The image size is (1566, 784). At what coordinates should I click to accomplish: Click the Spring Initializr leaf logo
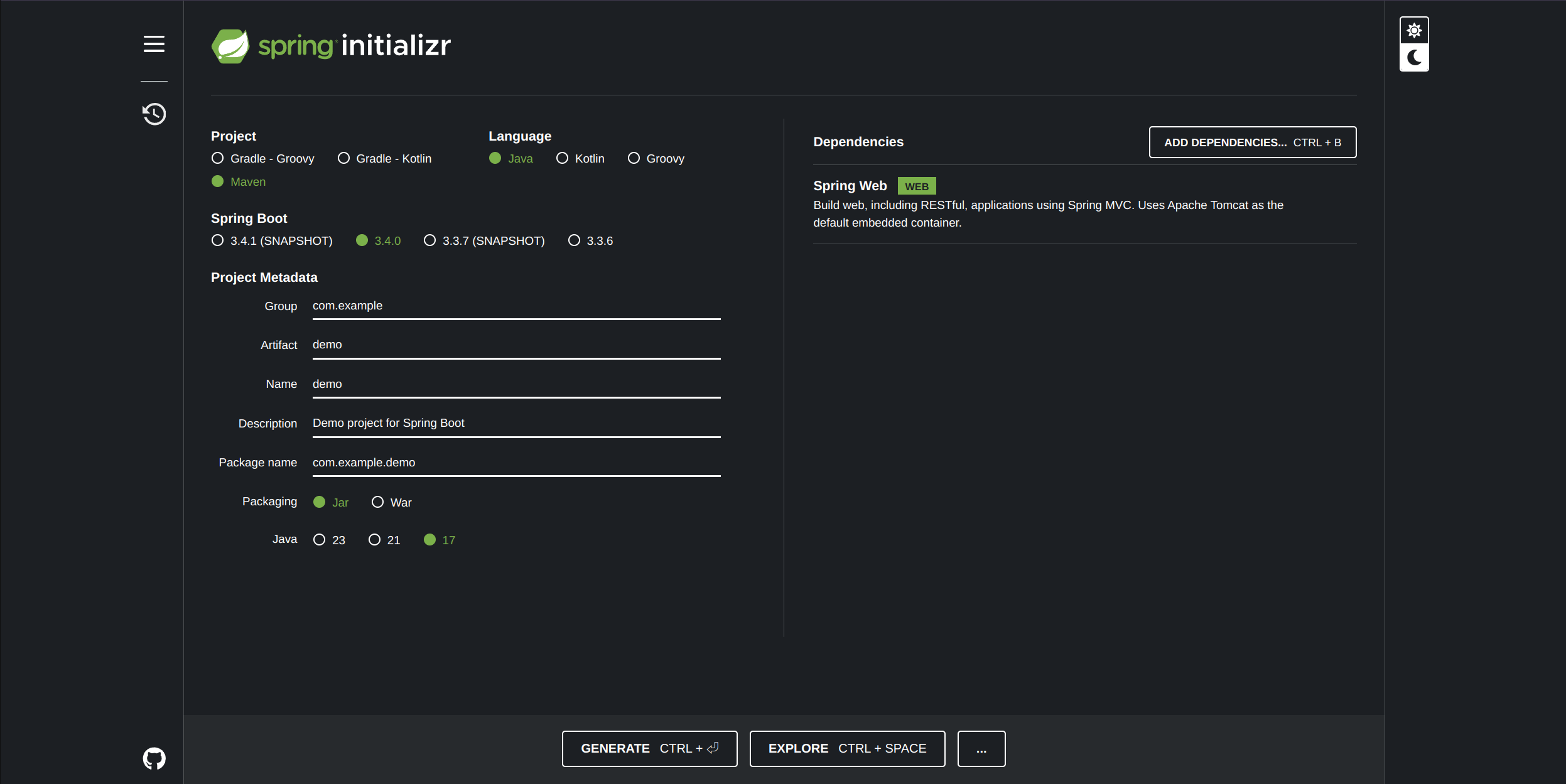(x=230, y=46)
